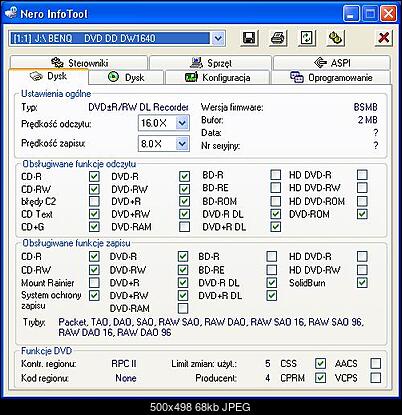Expand the read speed 16.0X dropdown
The height and width of the screenshot is (415, 402).
pos(182,123)
